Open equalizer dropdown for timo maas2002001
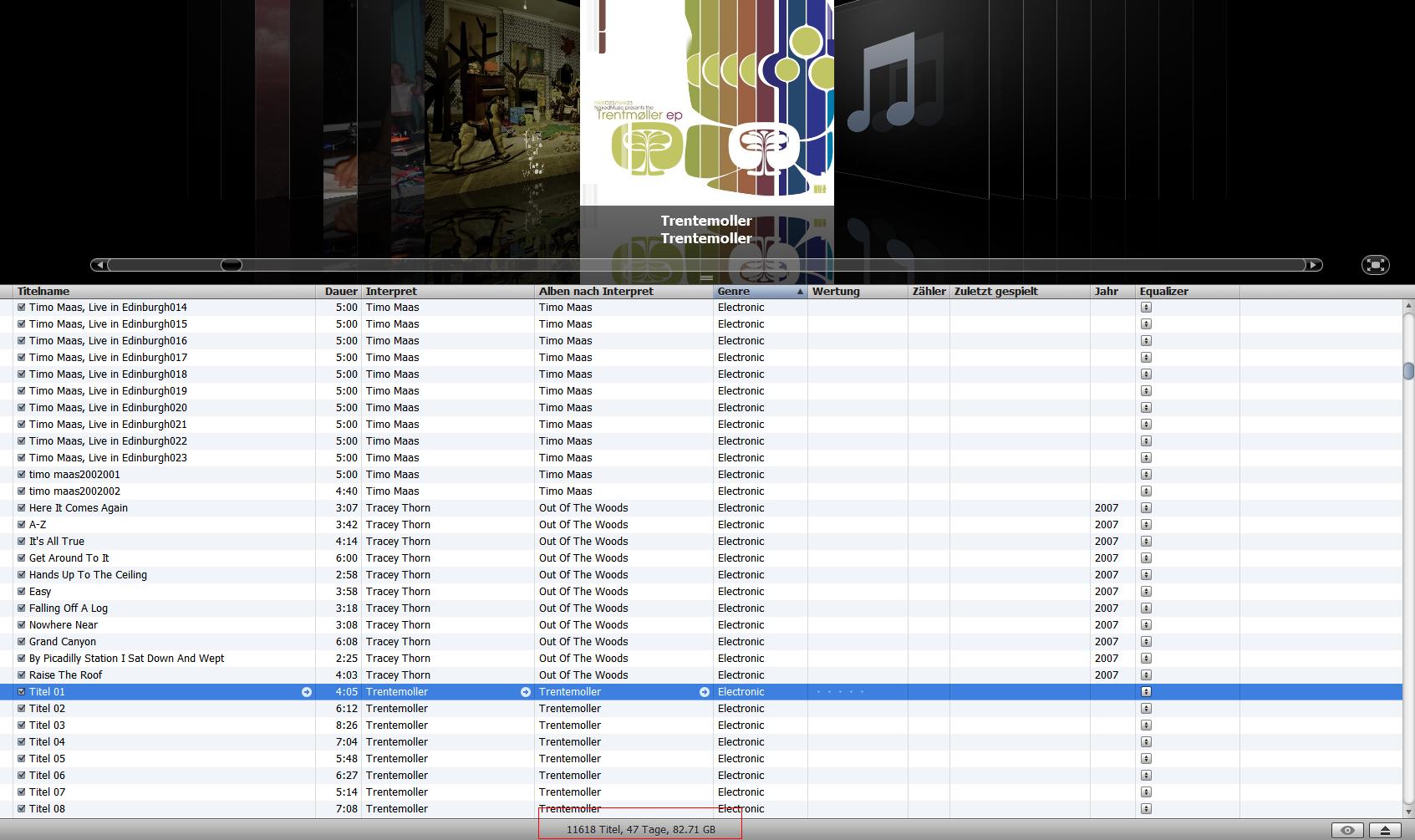 coord(1146,475)
